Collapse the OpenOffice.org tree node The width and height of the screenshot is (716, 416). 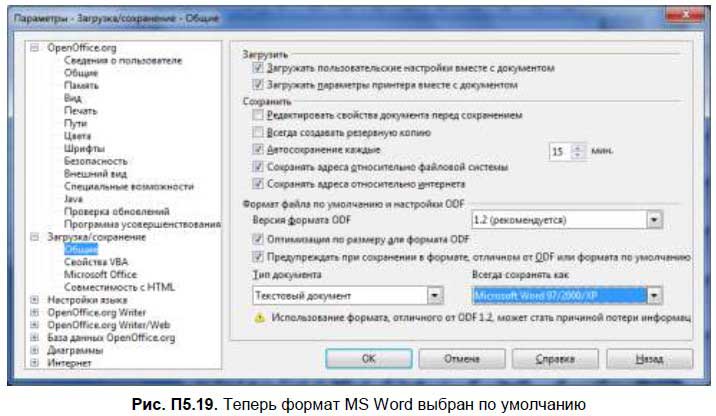(34, 47)
